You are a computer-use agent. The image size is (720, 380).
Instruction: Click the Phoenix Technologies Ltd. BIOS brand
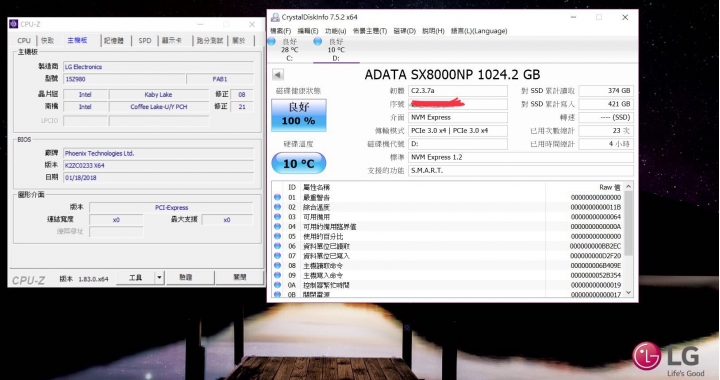[158, 153]
